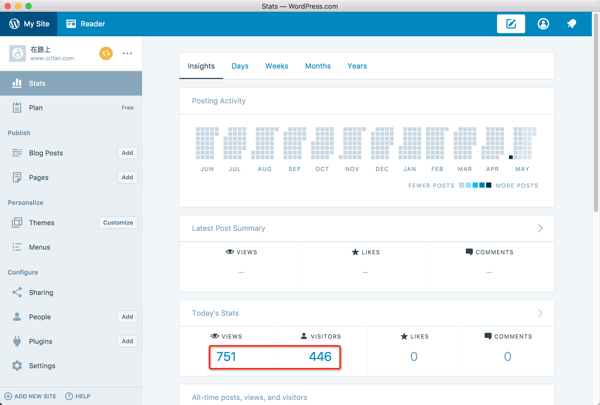The image size is (600, 405).
Task: Click the orange sync status icon
Action: coord(106,53)
